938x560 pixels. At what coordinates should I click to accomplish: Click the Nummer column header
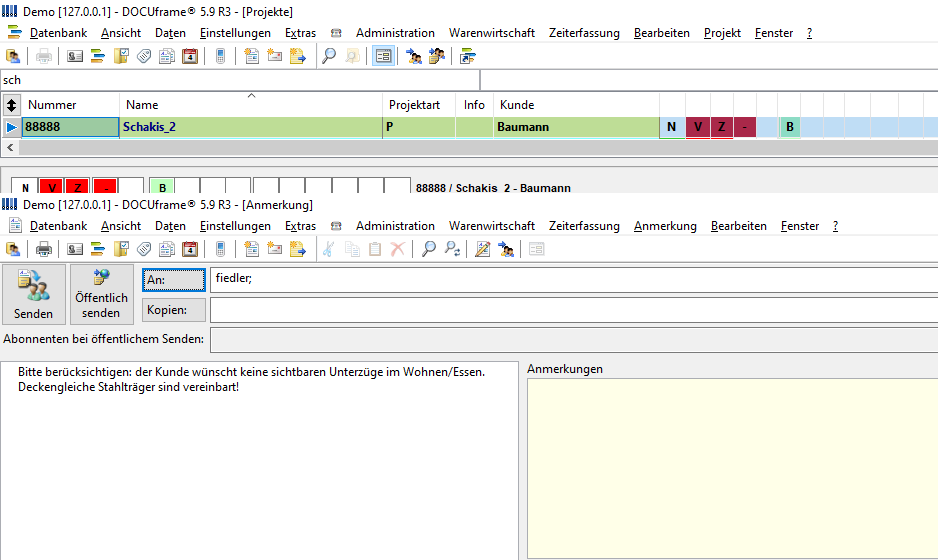[x=71, y=105]
